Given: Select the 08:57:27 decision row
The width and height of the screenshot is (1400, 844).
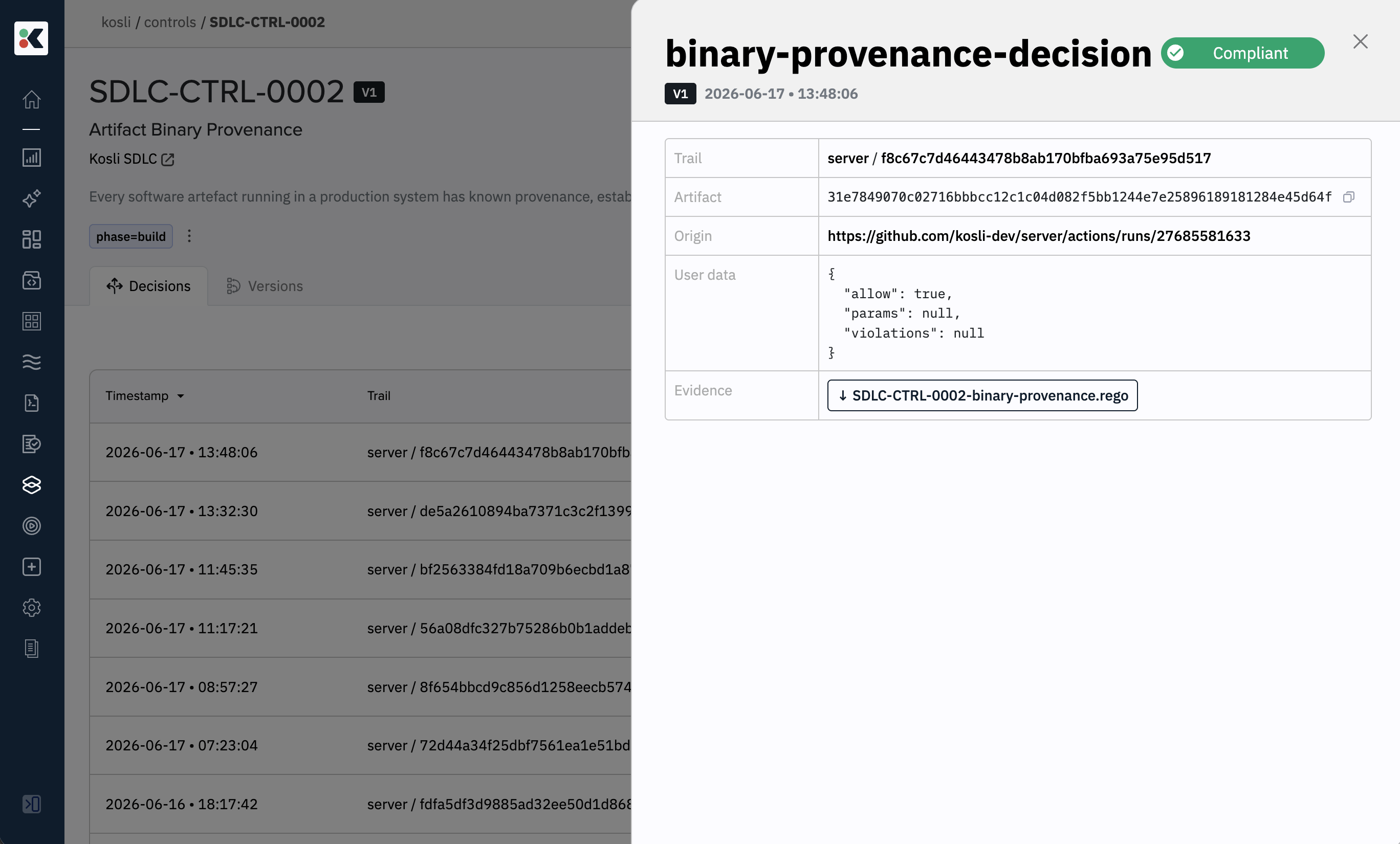Looking at the screenshot, I should [360, 686].
